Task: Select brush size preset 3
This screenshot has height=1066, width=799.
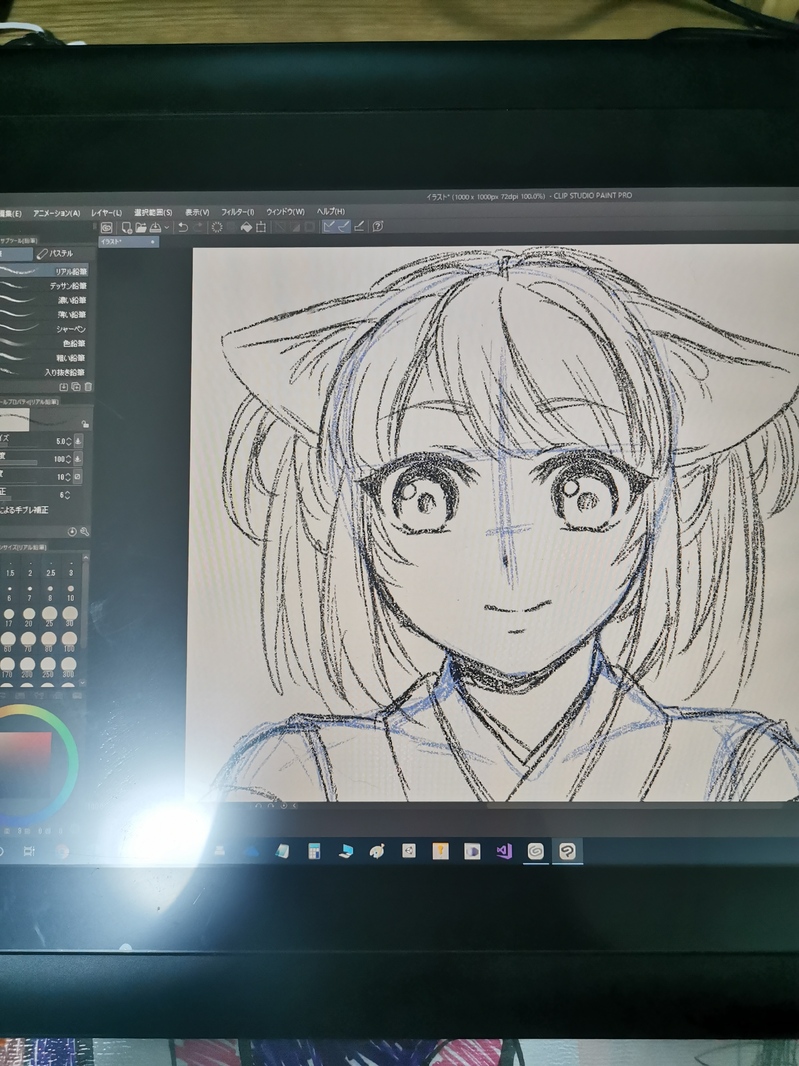Action: [x=71, y=568]
